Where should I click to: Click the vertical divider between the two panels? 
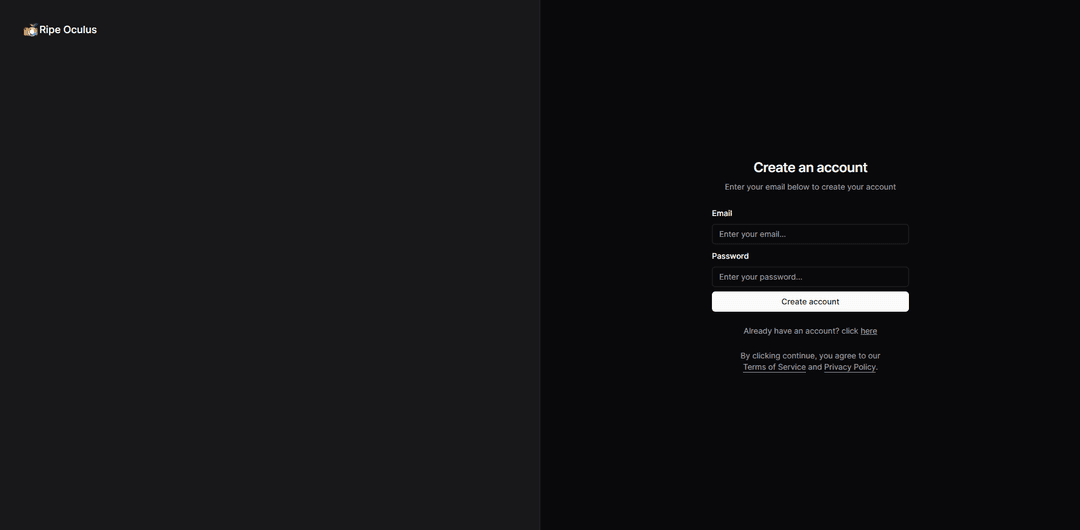[540, 265]
